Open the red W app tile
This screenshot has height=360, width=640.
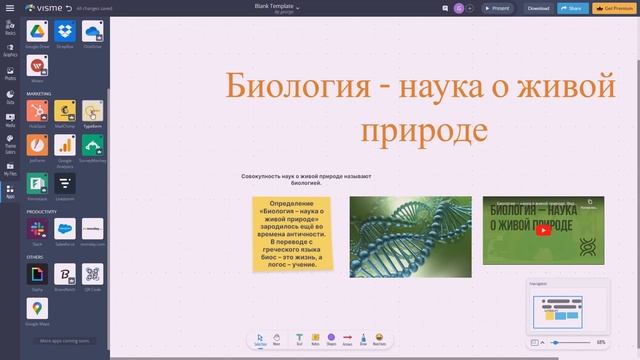pyautogui.click(x=37, y=65)
